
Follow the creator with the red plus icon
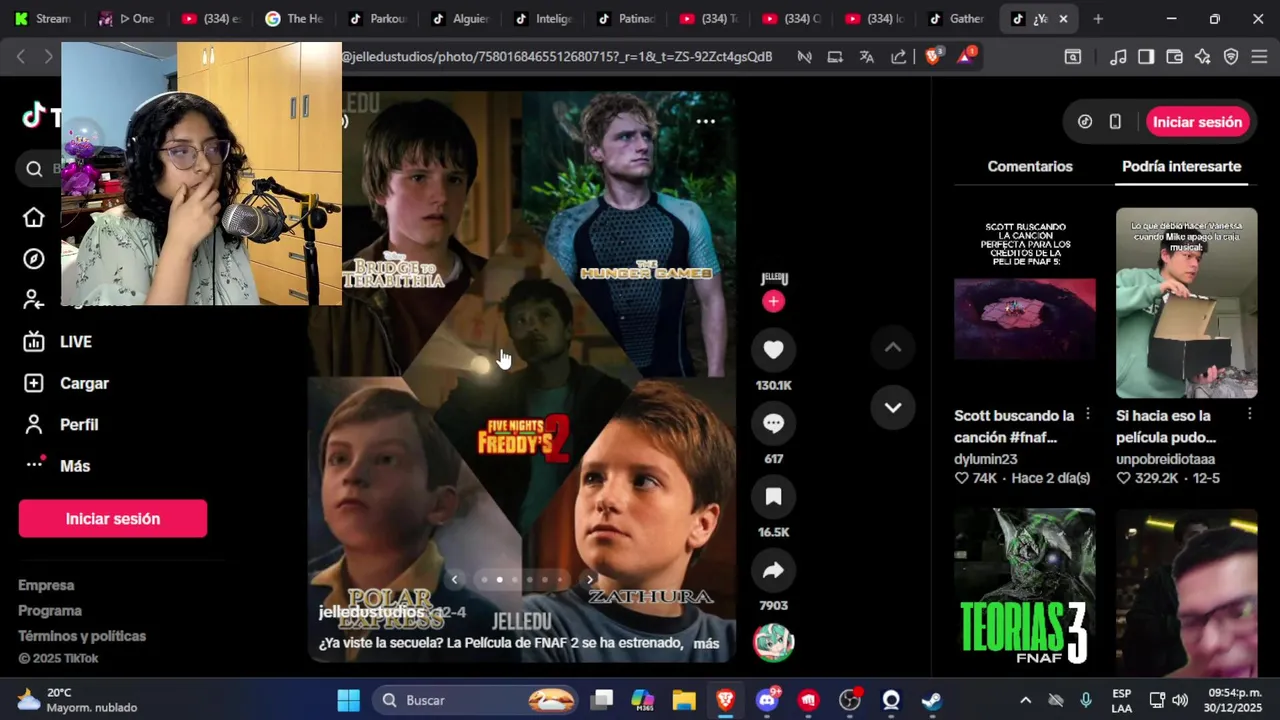[x=773, y=301]
